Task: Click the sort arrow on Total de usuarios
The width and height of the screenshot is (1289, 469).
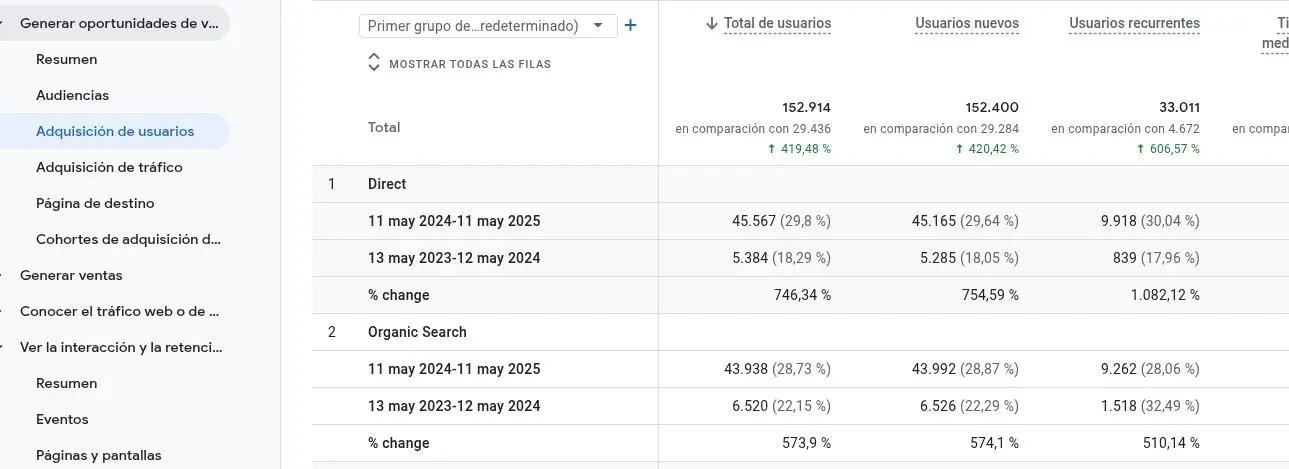Action: tap(712, 23)
